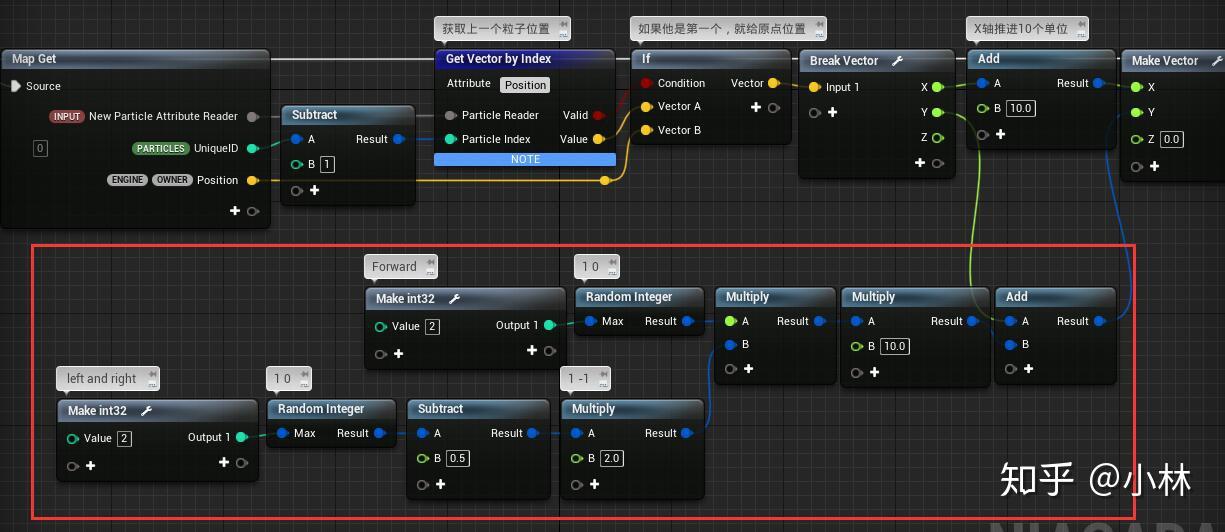Add an input pin under Input 1 on Break Vector
The height and width of the screenshot is (532, 1225).
point(832,112)
